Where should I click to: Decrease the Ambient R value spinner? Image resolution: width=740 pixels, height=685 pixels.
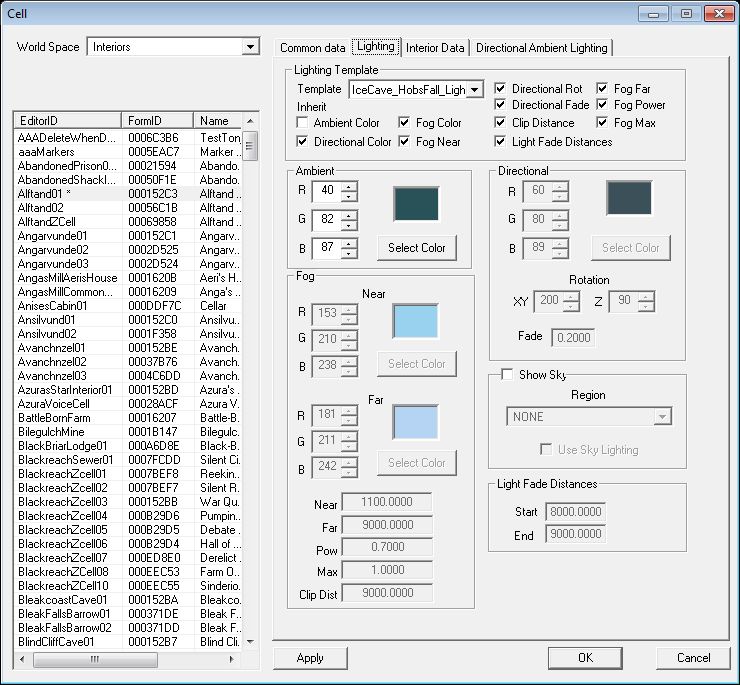pos(349,196)
